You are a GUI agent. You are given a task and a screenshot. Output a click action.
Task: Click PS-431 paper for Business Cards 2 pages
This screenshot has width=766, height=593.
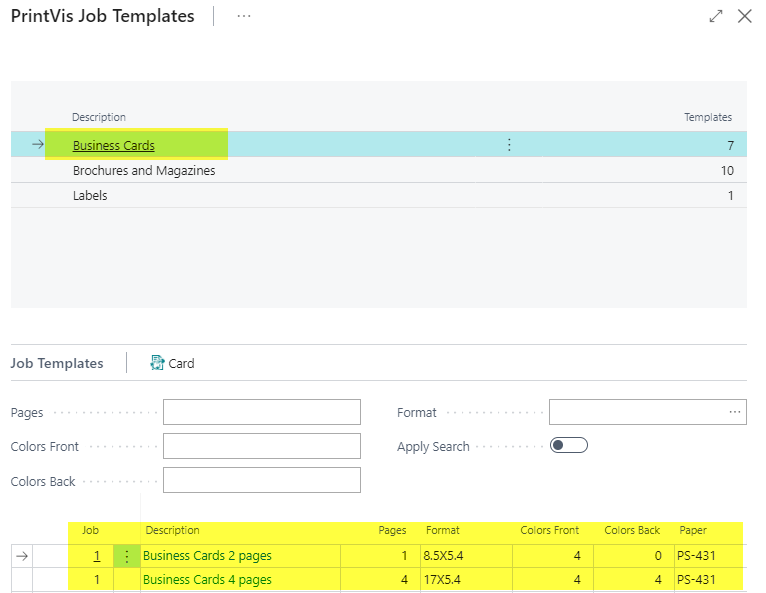pos(696,556)
